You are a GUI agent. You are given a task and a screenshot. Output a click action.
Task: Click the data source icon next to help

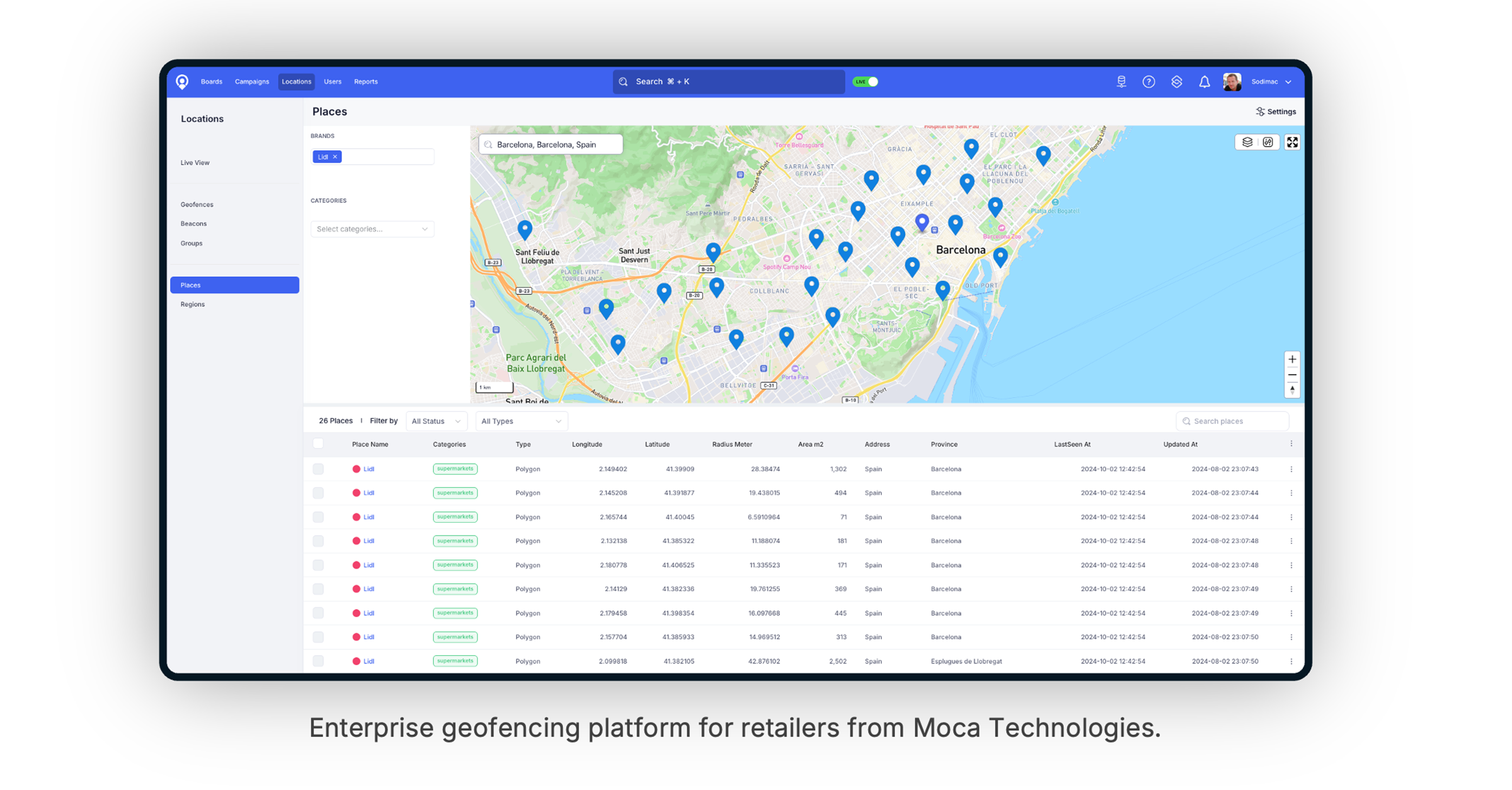pos(1121,81)
